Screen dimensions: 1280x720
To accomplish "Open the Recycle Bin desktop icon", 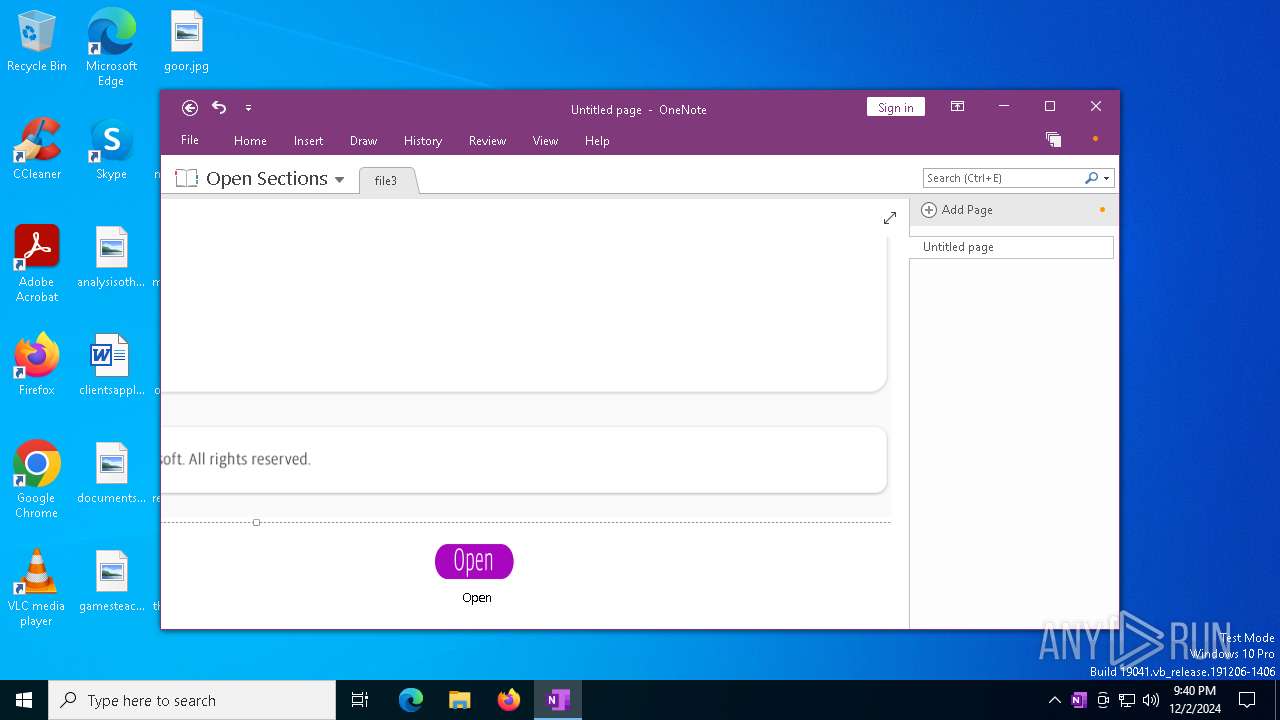I will [37, 42].
